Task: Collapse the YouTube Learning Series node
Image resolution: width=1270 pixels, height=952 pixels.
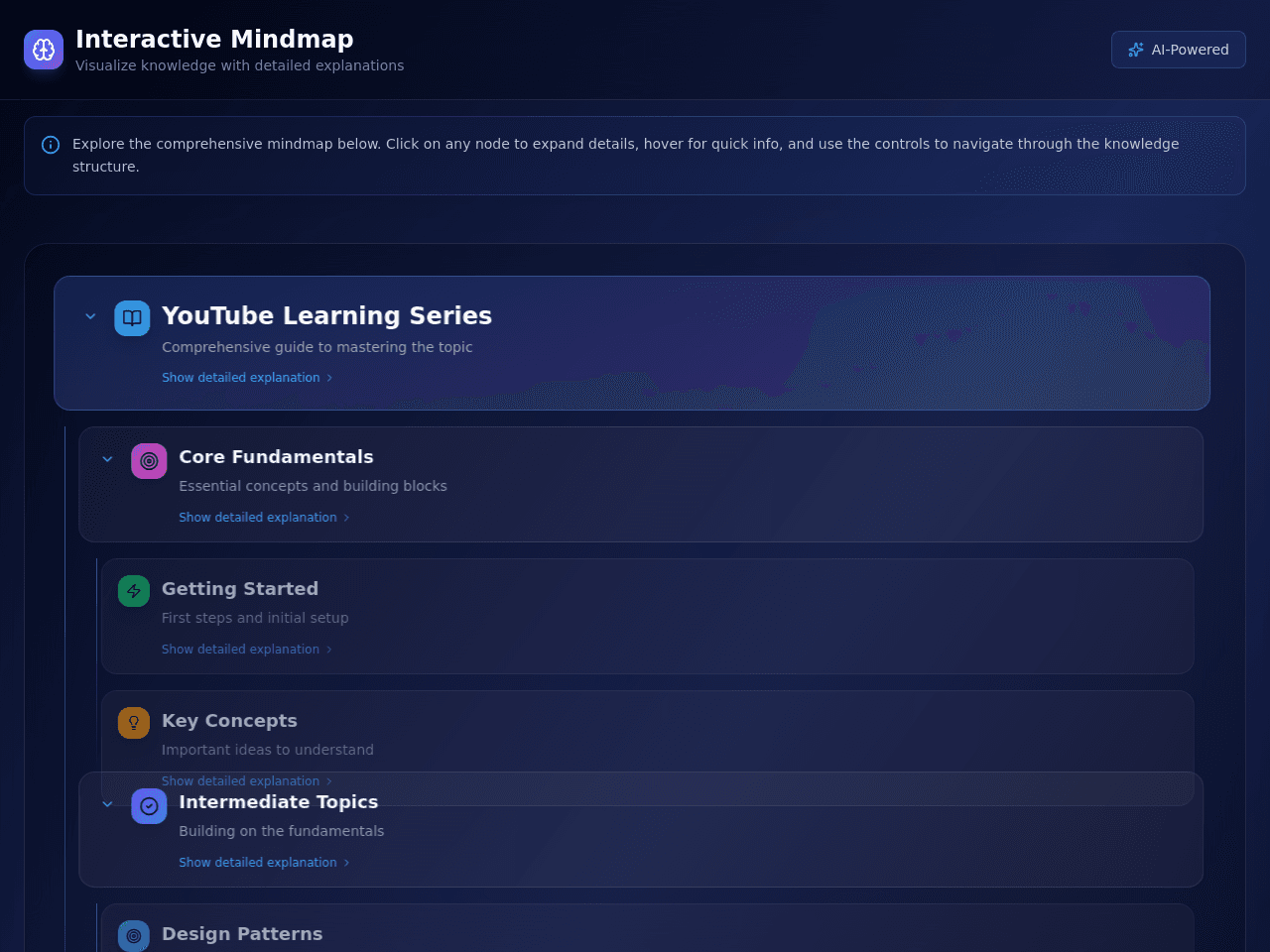Action: point(90,316)
